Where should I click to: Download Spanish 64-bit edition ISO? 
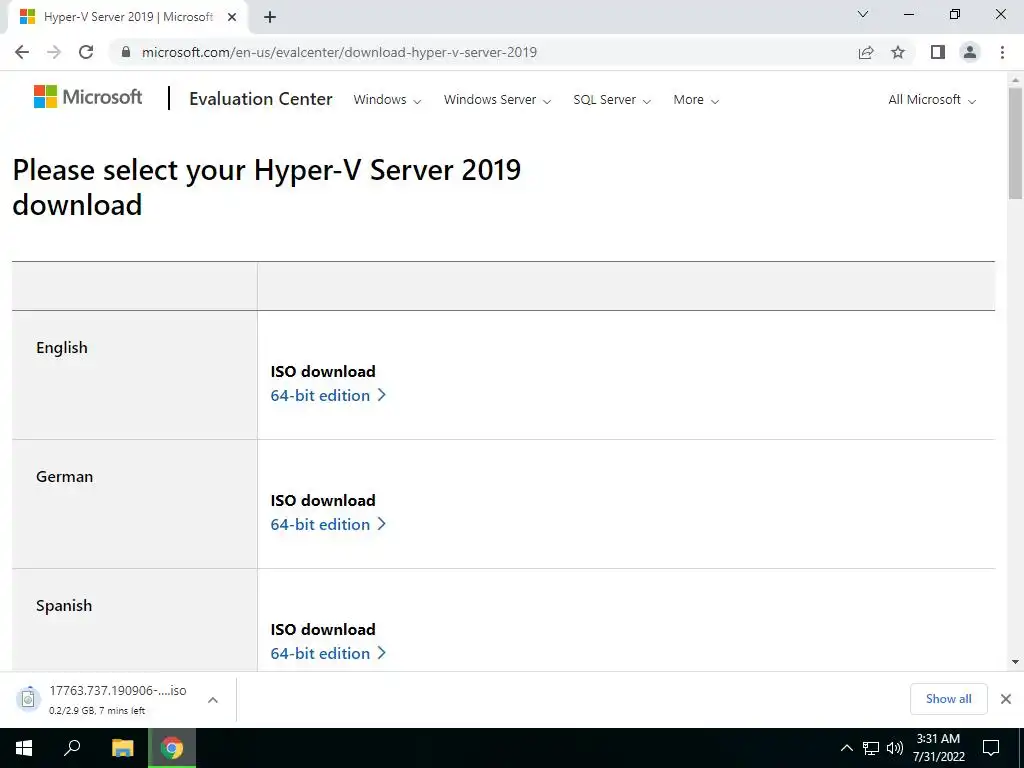point(328,653)
